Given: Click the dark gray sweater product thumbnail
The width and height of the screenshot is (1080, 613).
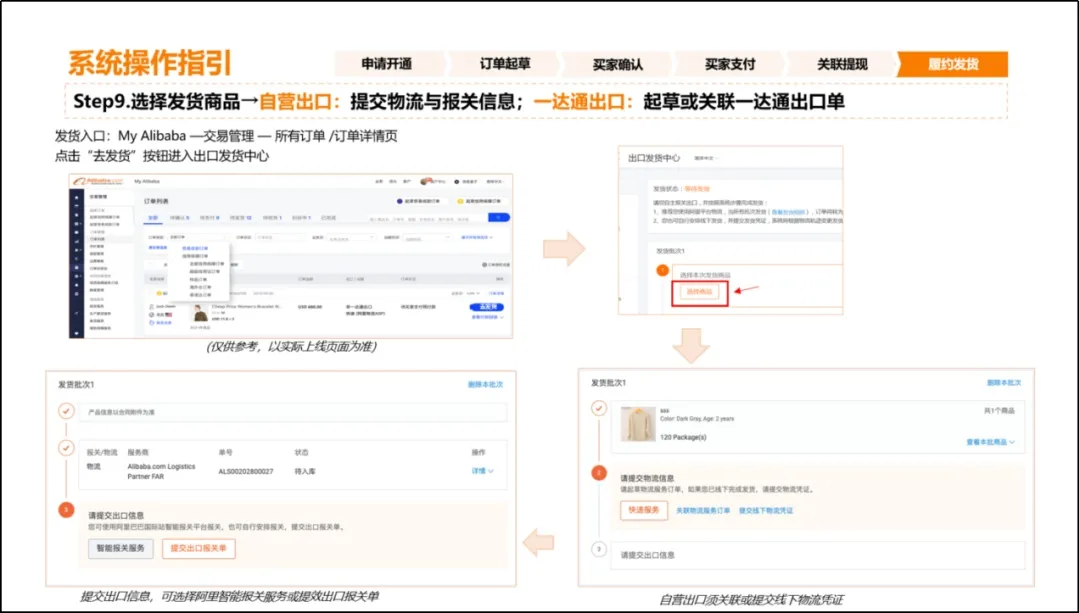Looking at the screenshot, I should click(639, 423).
